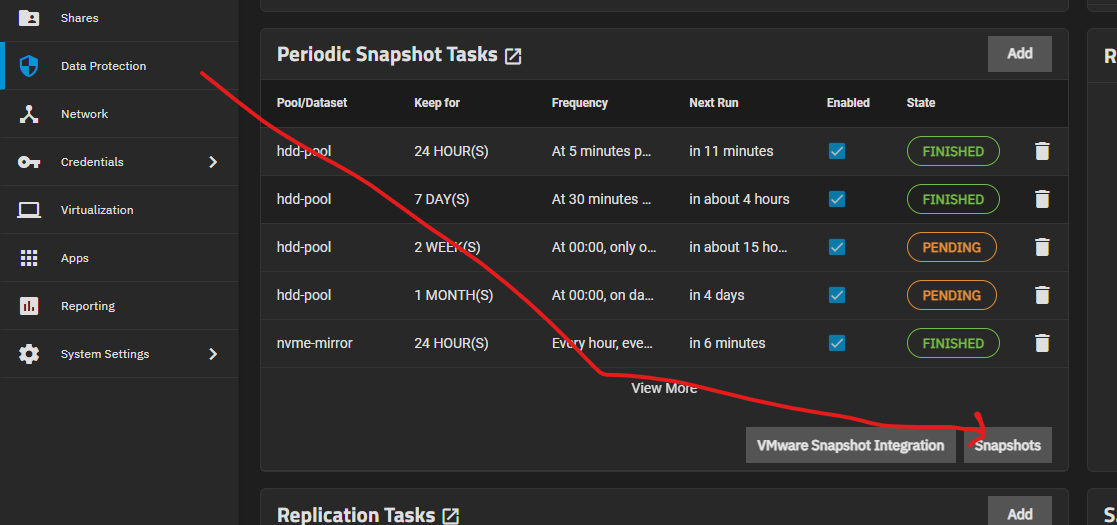
Task: Expand the System Settings submenu chevron
Action: (212, 354)
